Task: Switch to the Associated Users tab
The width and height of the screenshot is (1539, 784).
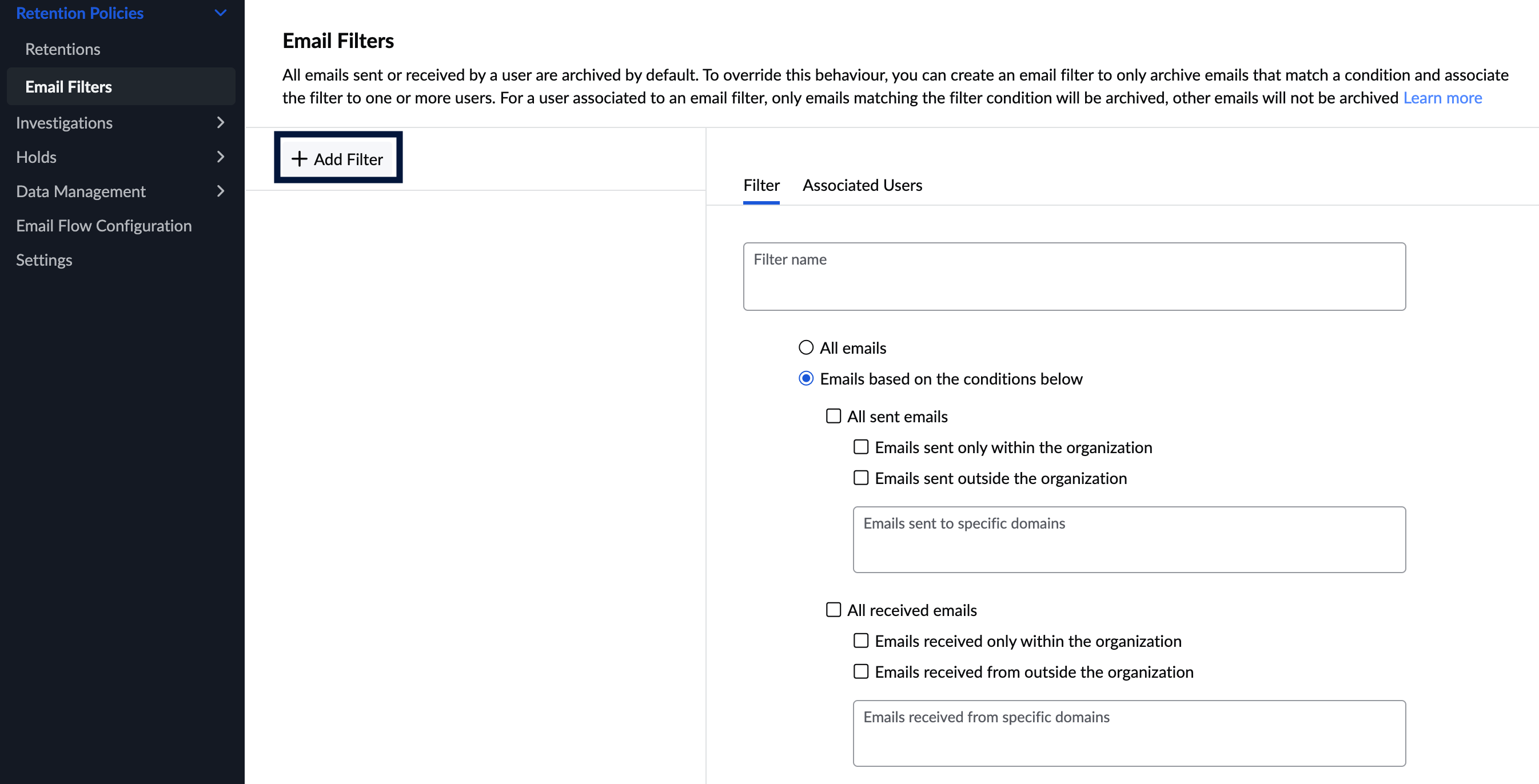Action: point(862,186)
